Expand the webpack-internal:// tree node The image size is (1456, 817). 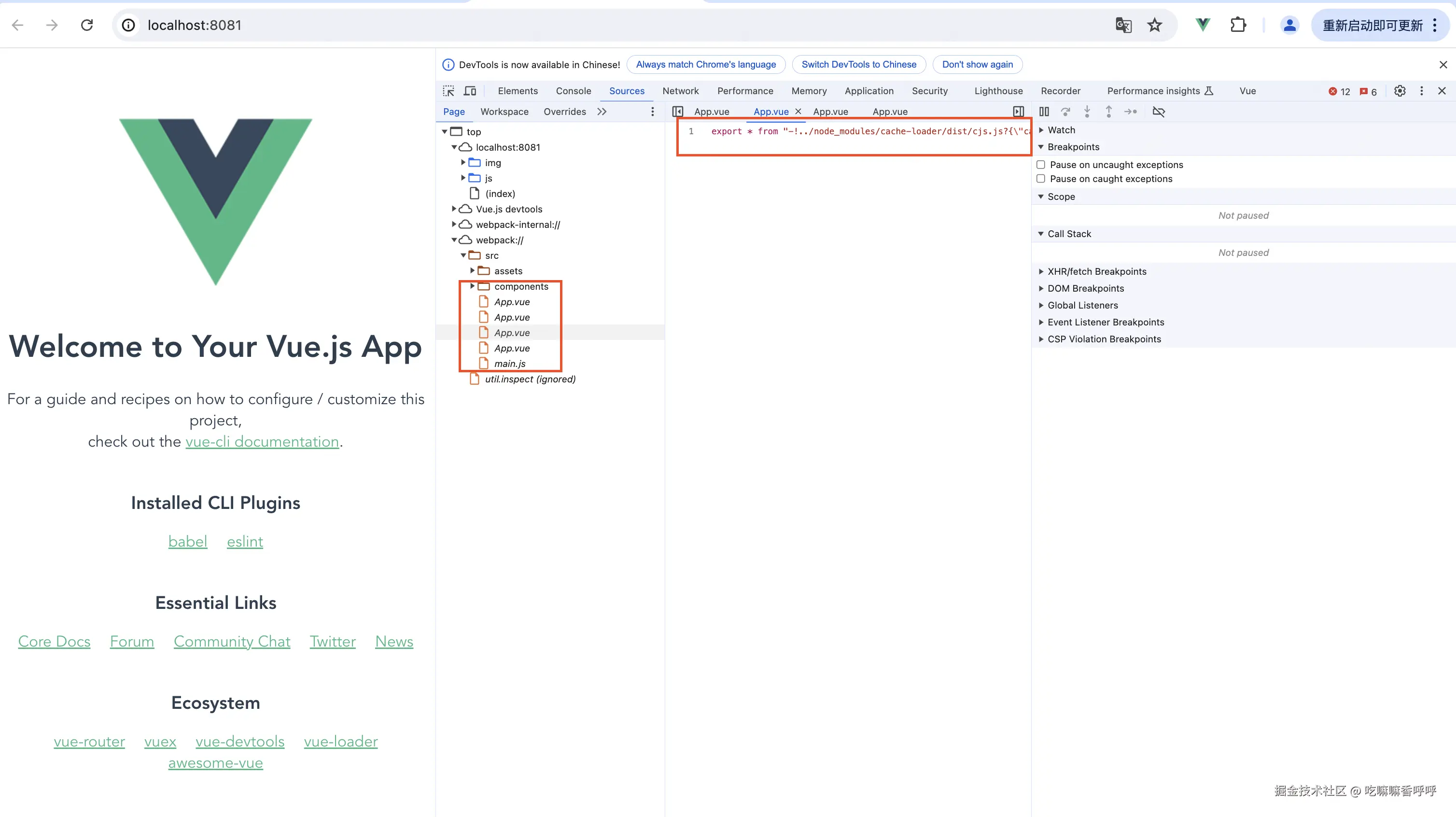(x=454, y=225)
